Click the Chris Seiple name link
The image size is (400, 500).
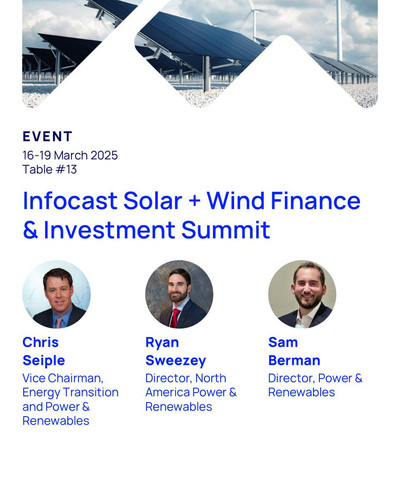click(44, 351)
